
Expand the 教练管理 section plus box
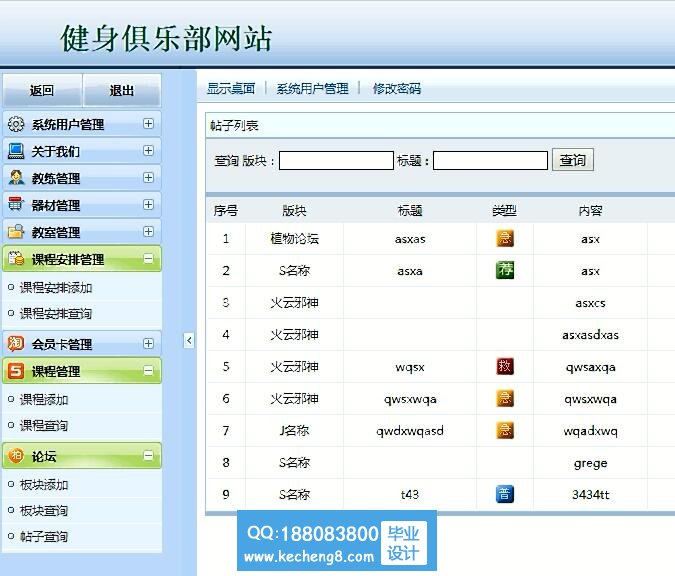148,177
